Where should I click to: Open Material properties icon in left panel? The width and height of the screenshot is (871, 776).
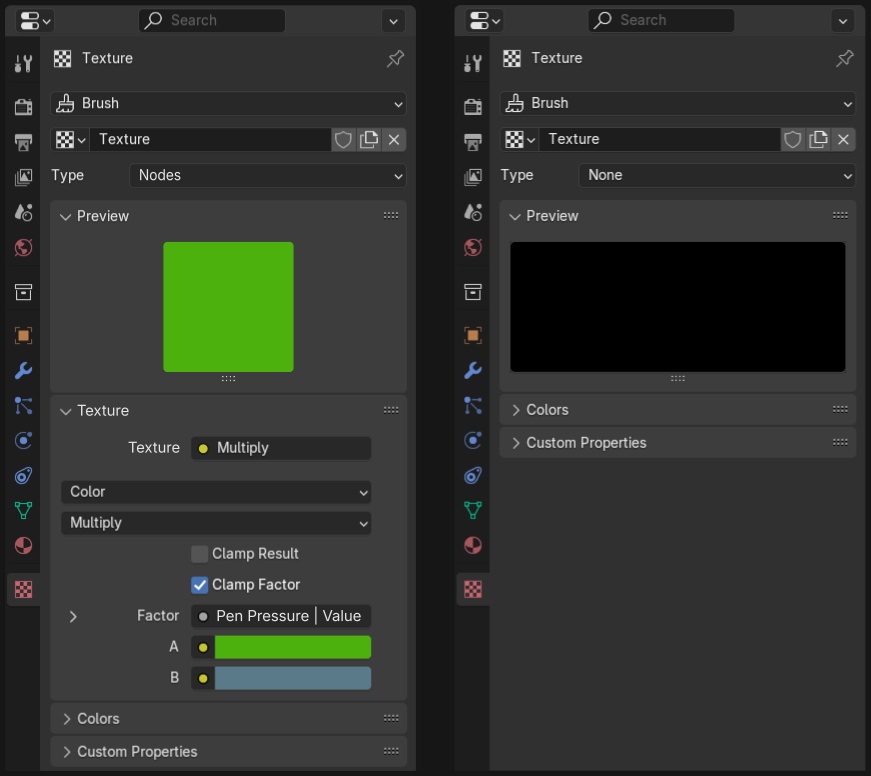click(x=23, y=545)
